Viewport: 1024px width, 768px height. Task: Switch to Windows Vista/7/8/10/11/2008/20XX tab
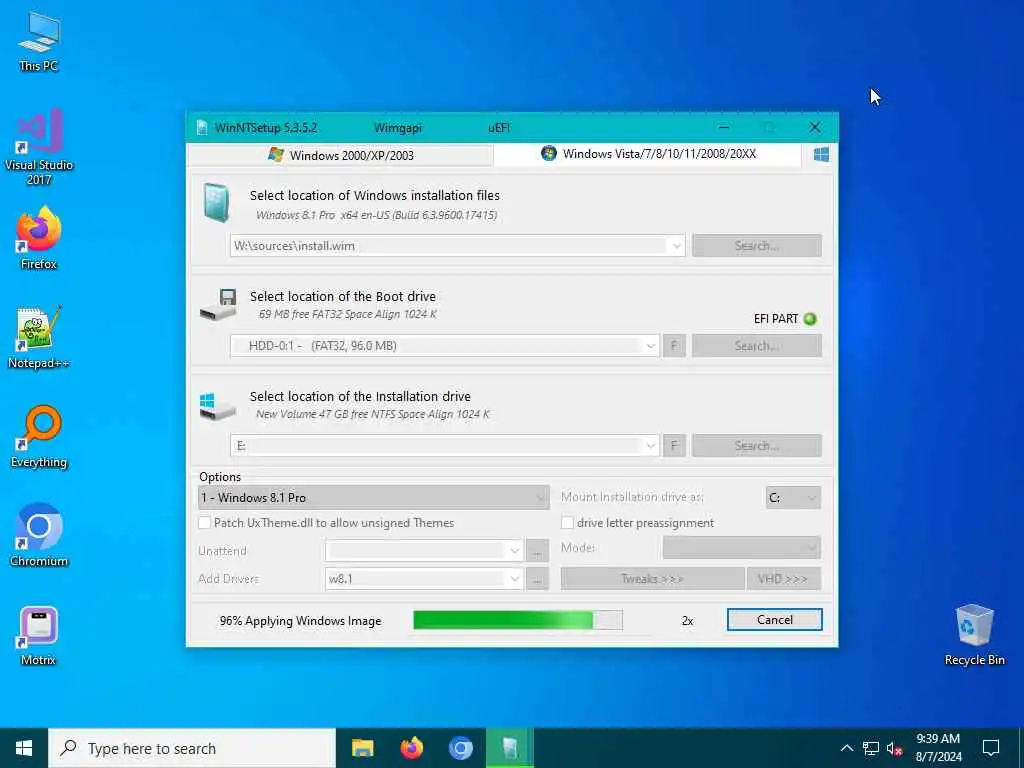648,153
